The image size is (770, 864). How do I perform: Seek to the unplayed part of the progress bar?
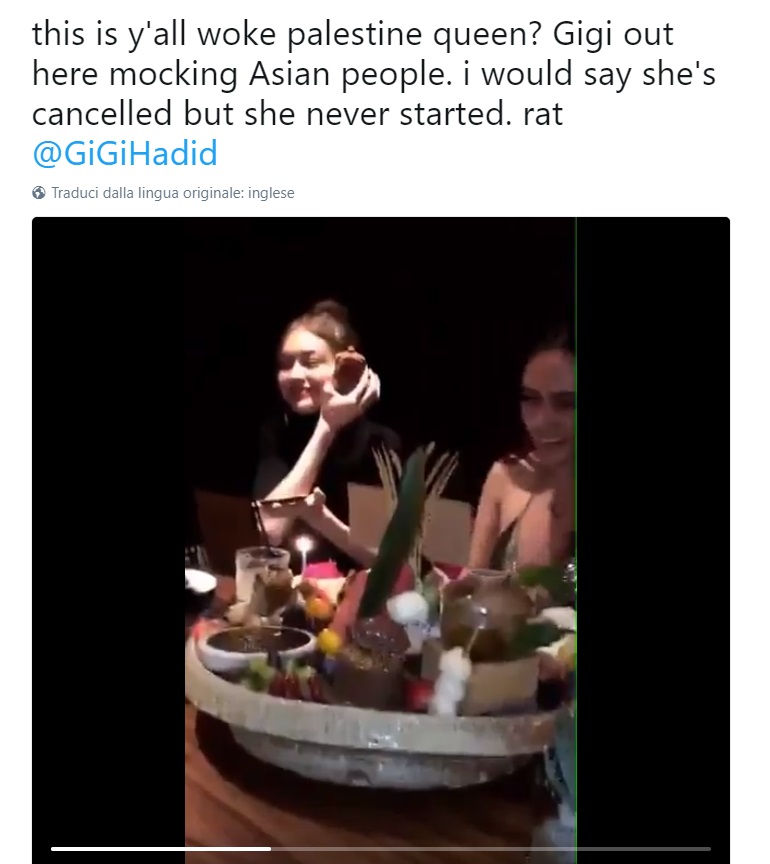(x=490, y=849)
